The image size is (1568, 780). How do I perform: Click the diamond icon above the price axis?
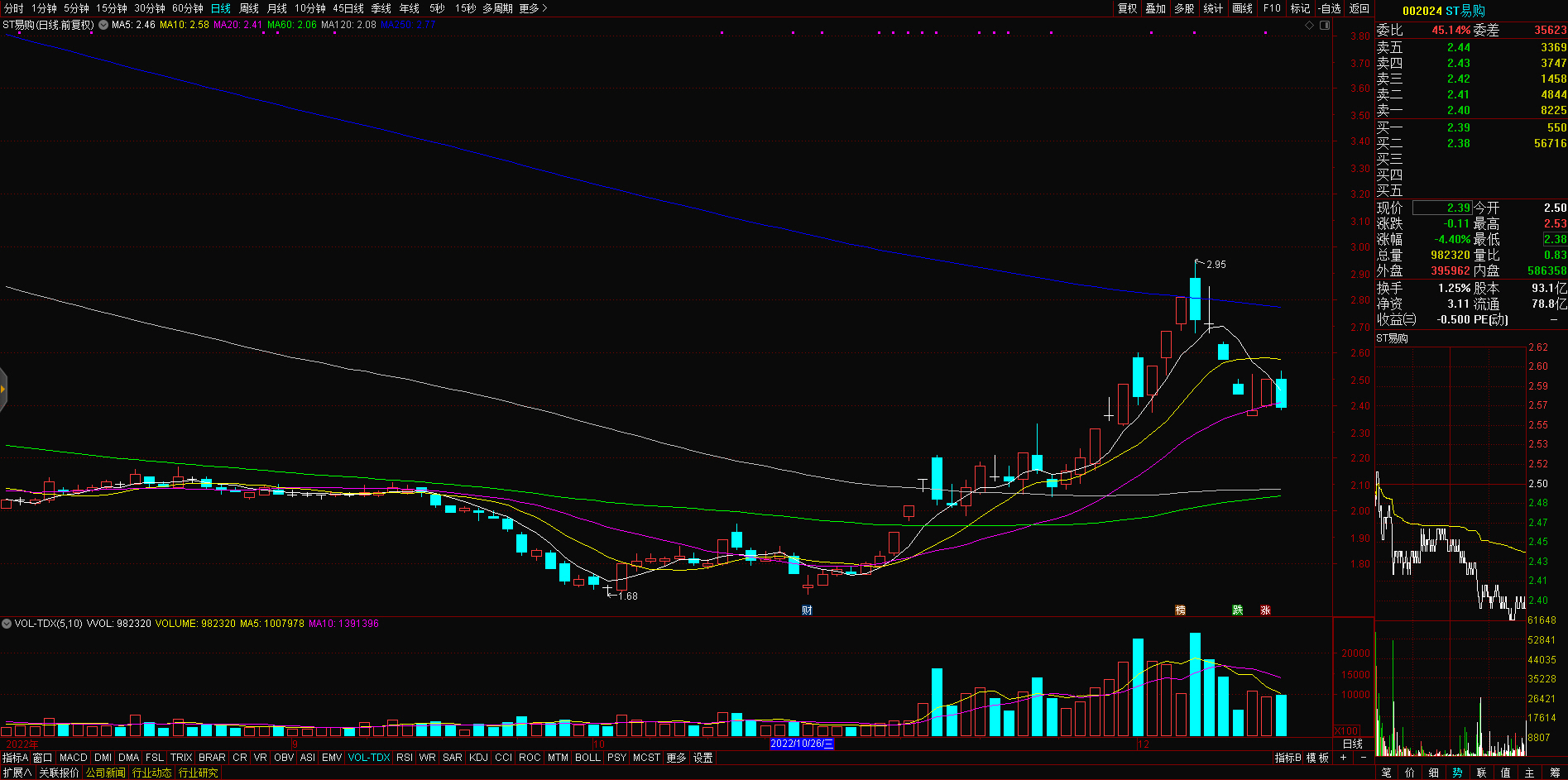click(1310, 26)
